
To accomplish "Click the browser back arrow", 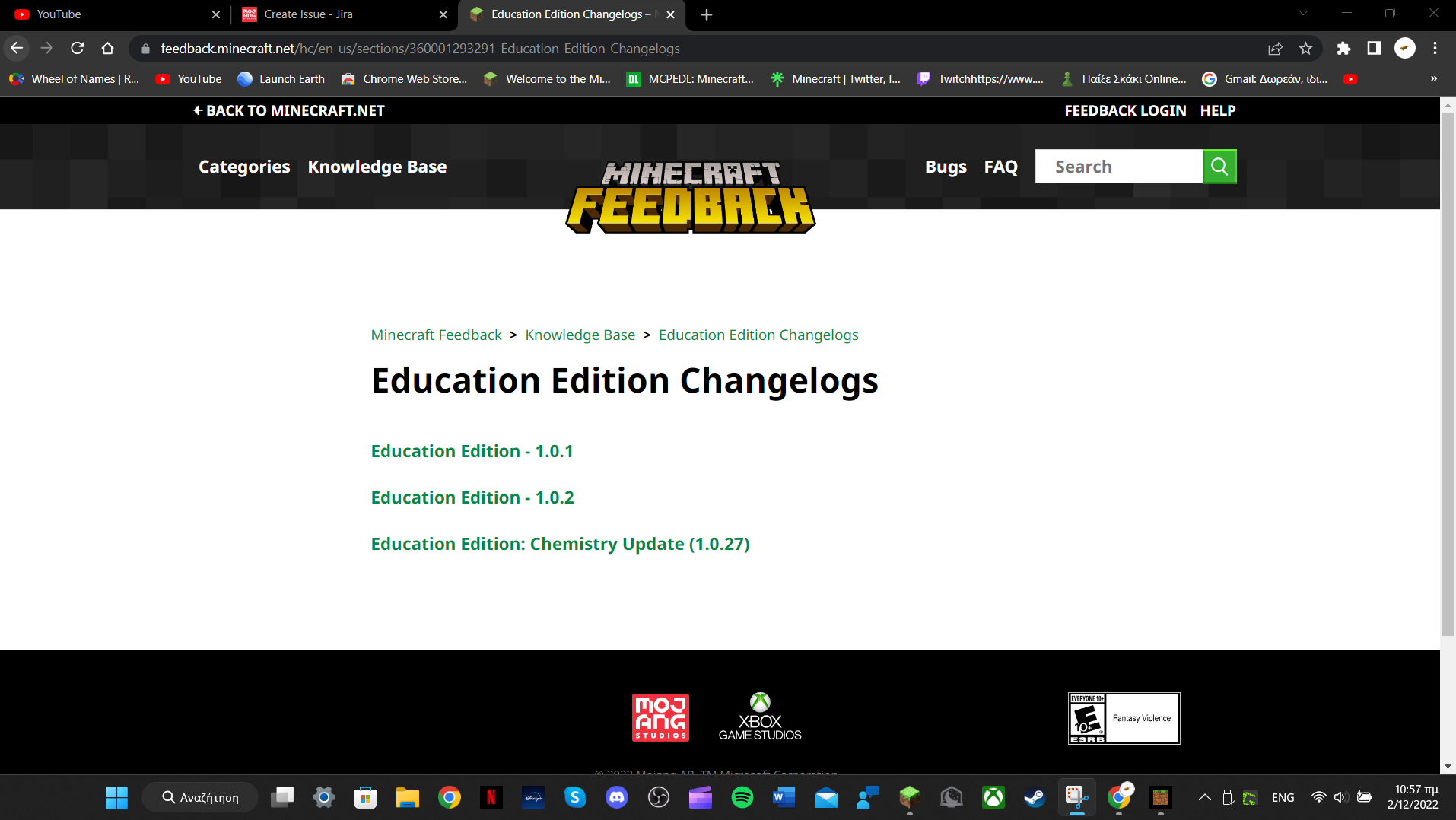I will click(x=17, y=48).
